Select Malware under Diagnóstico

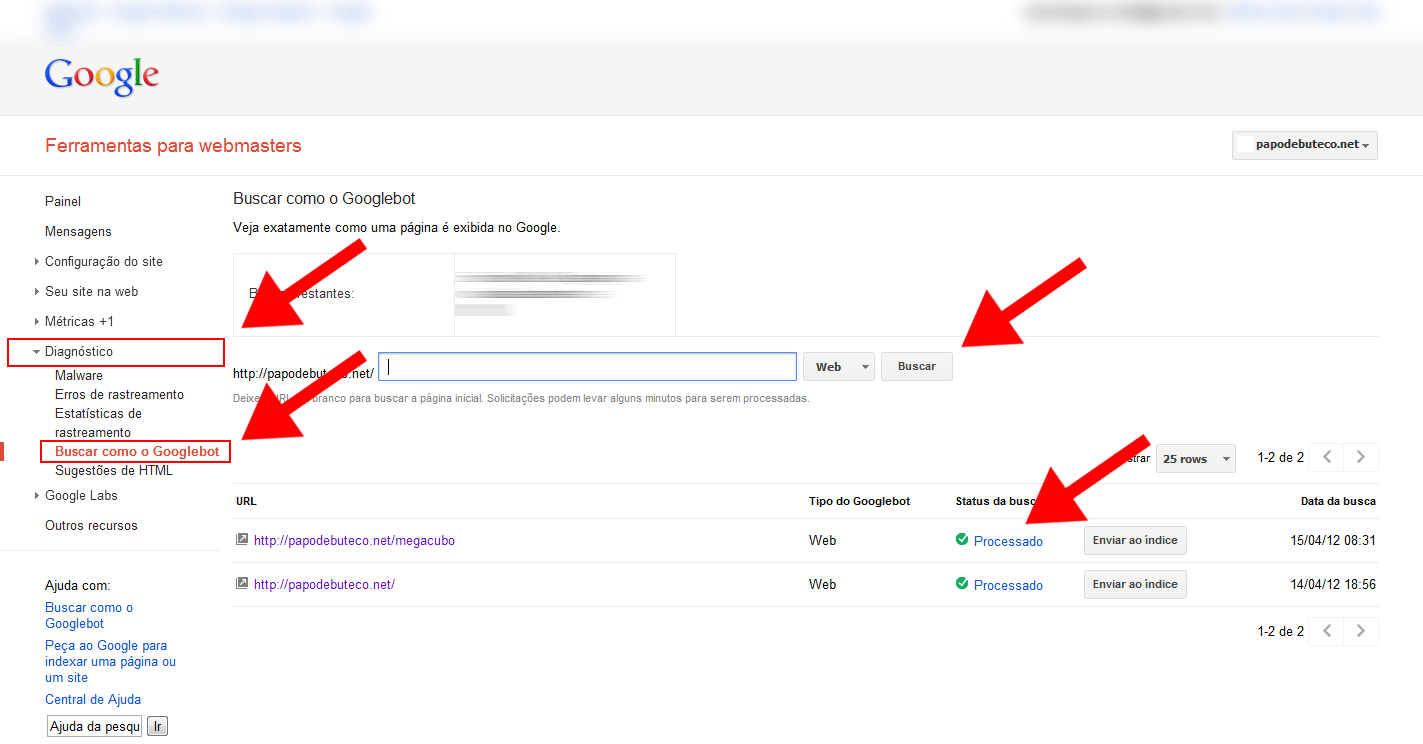click(79, 375)
